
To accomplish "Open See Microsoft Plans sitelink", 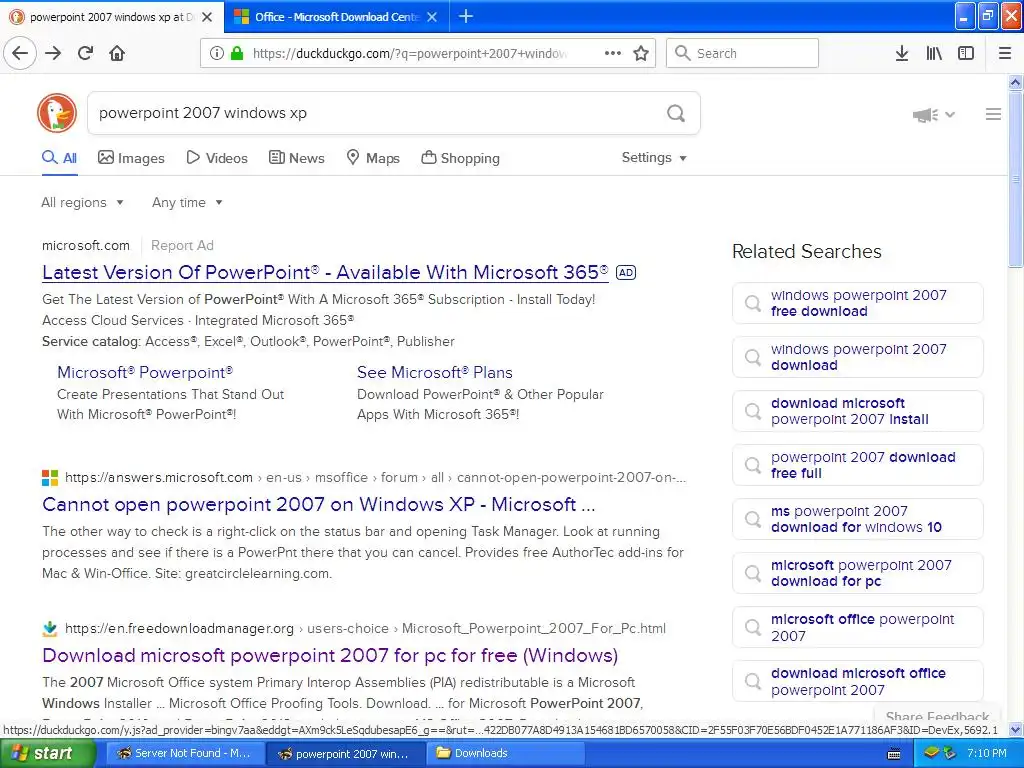I will [435, 372].
